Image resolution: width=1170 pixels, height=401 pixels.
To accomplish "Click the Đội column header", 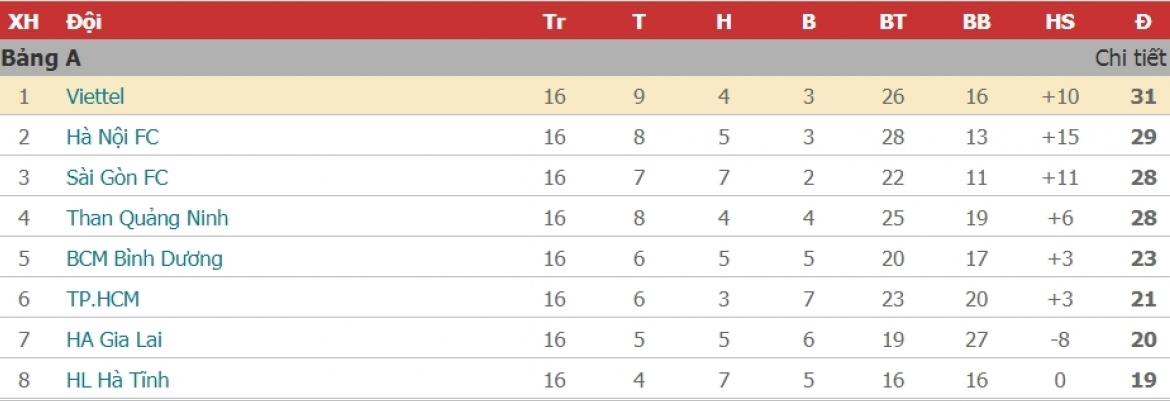I will (x=84, y=22).
